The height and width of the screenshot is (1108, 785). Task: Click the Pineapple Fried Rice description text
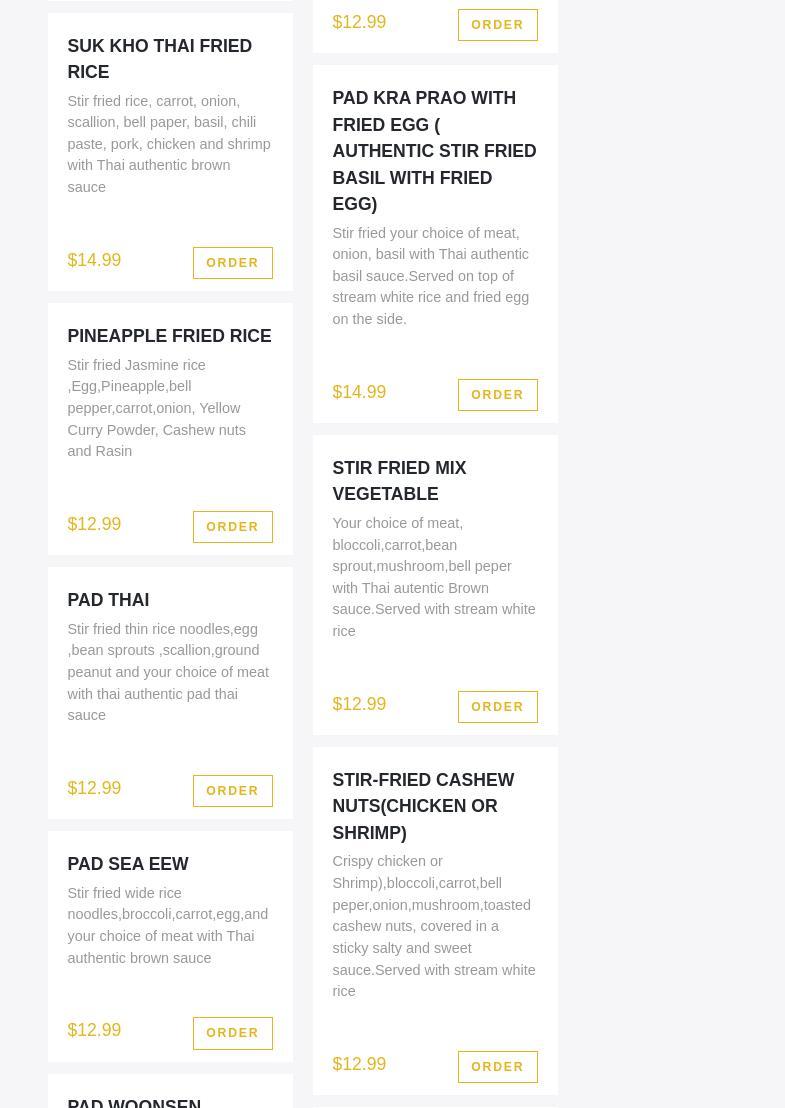[x=156, y=408]
